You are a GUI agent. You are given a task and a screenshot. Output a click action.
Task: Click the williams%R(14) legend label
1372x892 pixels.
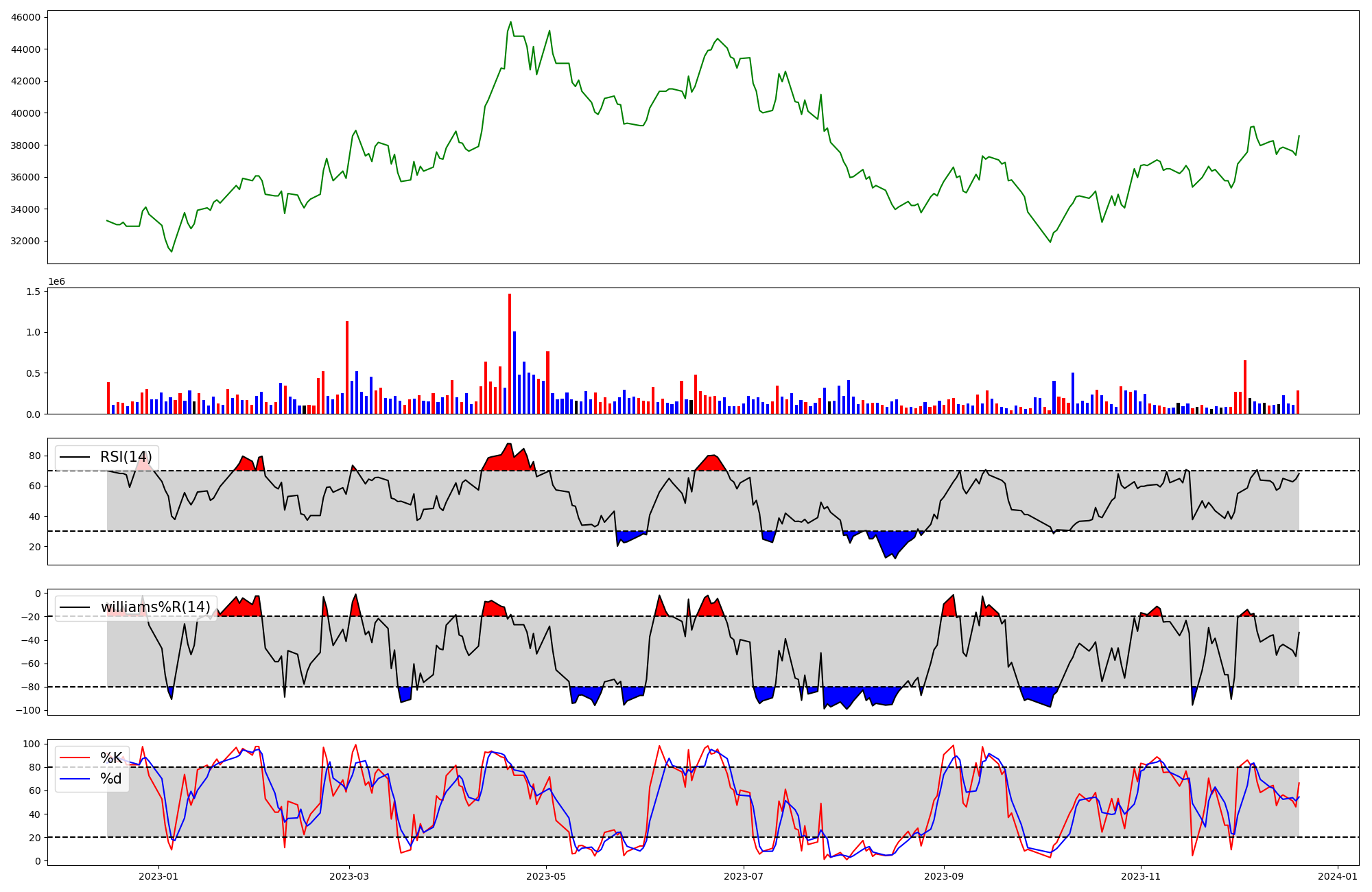coord(155,607)
